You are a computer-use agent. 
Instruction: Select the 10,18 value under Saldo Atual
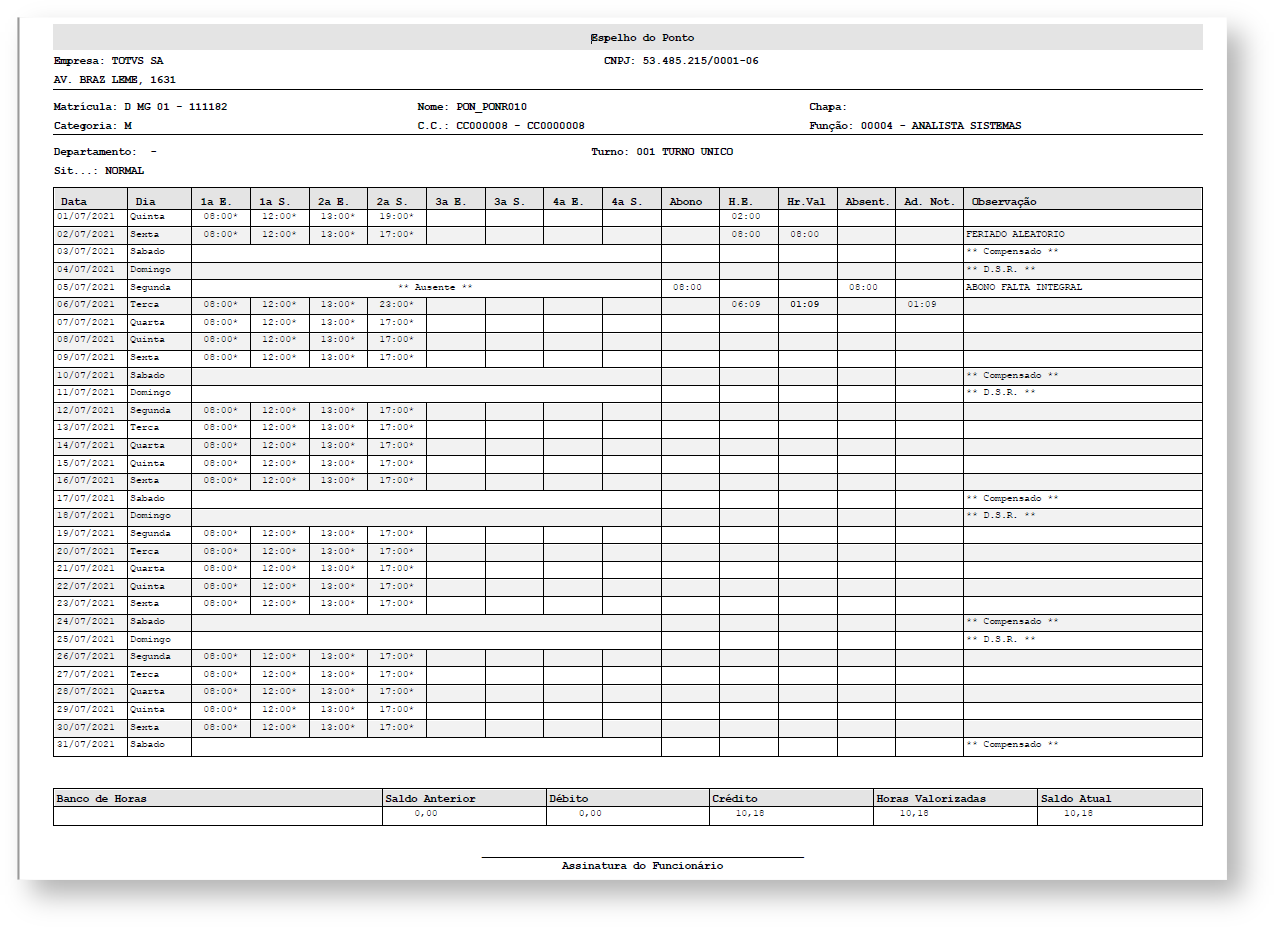point(1079,815)
